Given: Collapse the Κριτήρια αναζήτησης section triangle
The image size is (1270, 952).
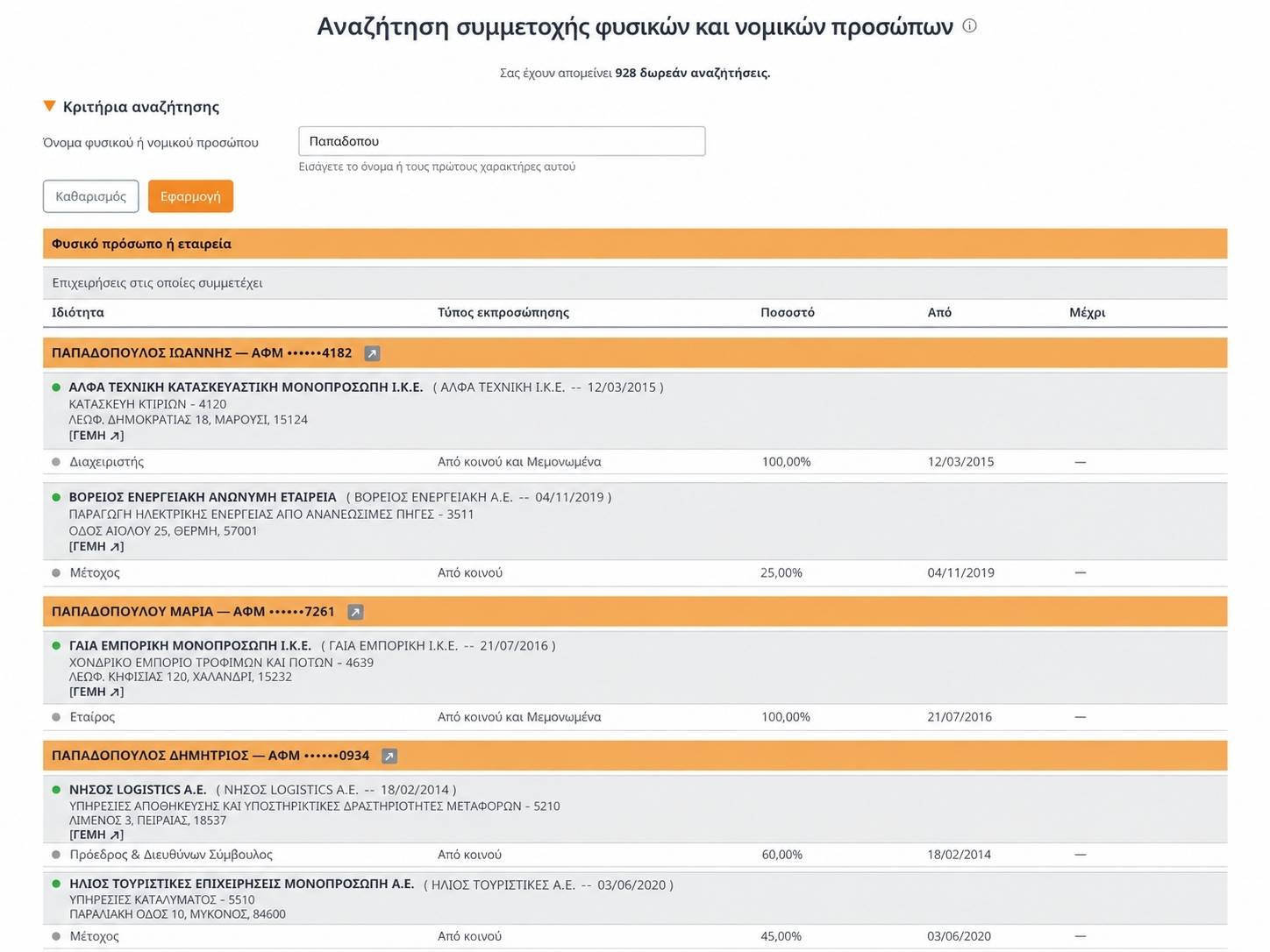Looking at the screenshot, I should click(50, 106).
